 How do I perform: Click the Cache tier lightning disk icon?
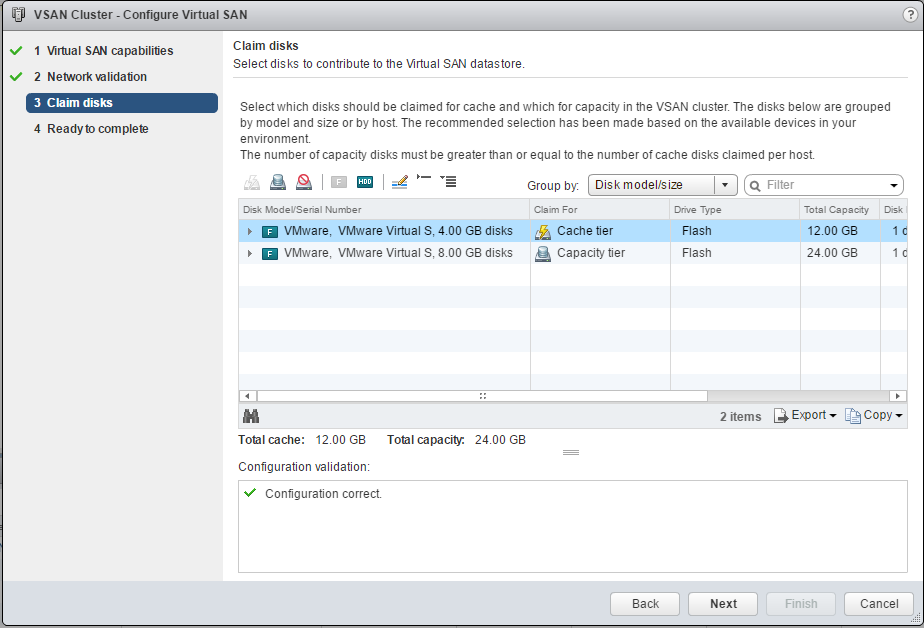543,232
